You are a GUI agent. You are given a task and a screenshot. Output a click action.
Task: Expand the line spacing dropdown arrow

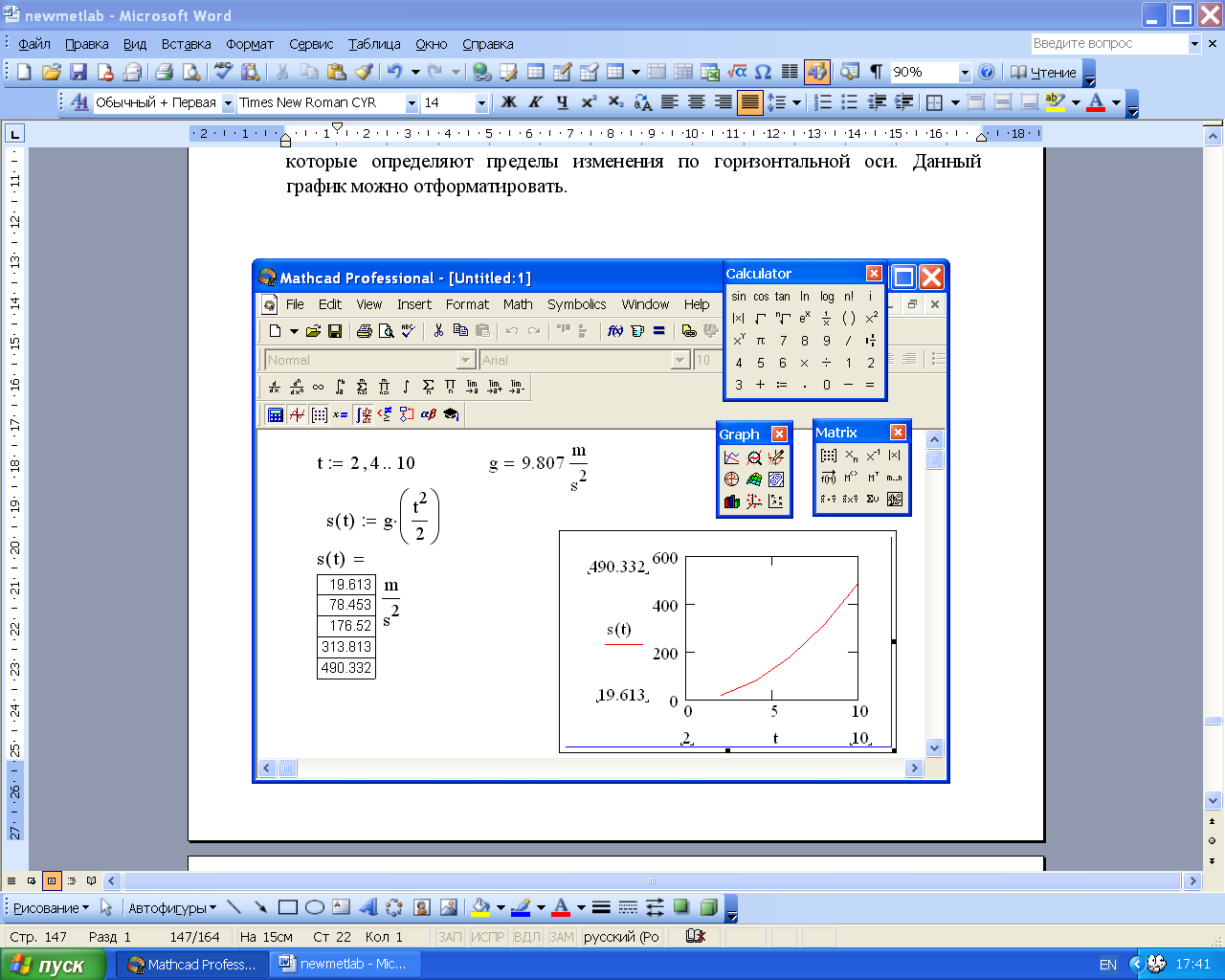(796, 102)
